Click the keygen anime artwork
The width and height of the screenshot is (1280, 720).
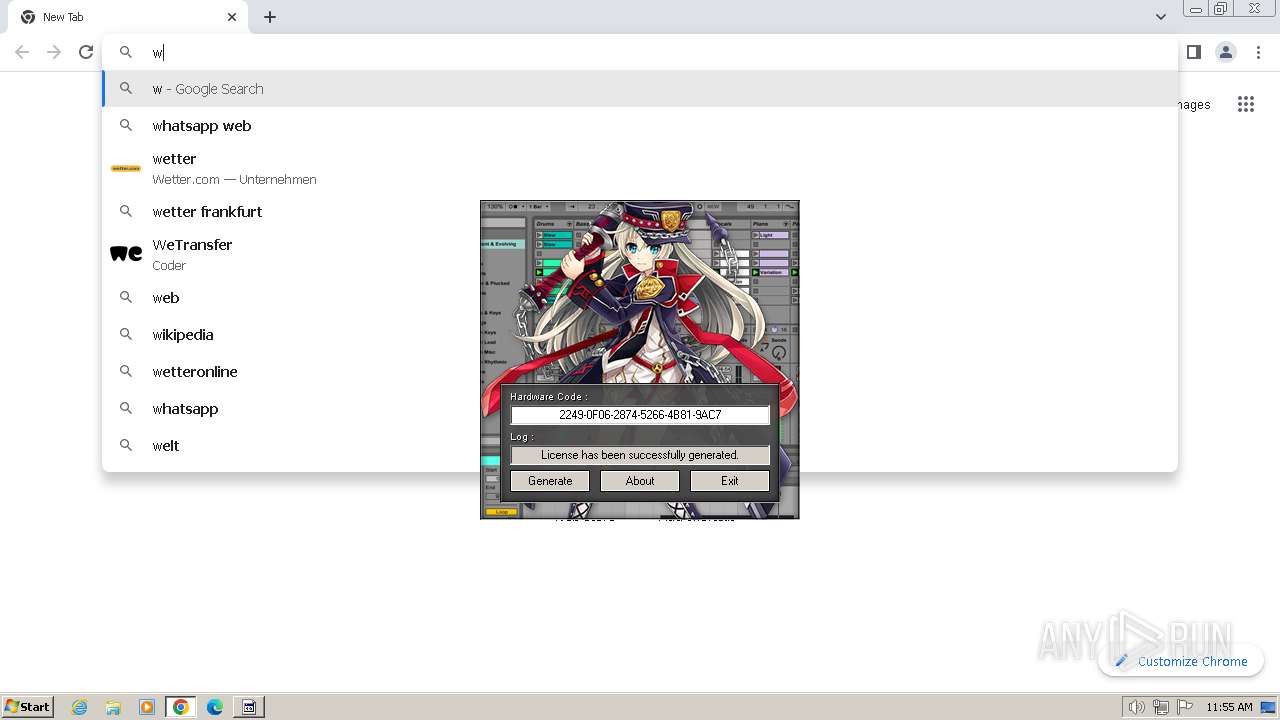click(640, 292)
